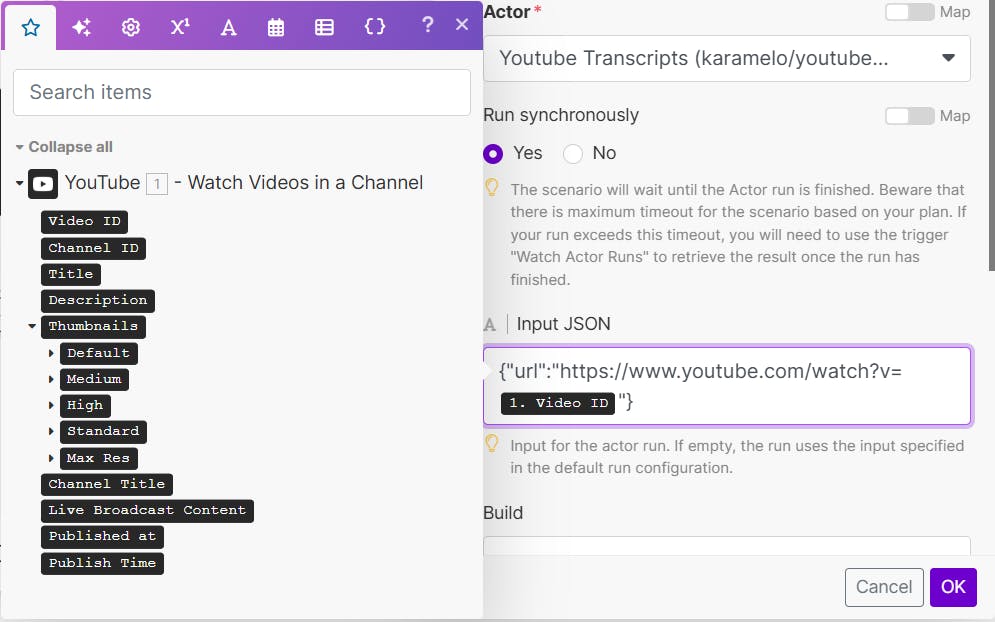Open help question mark icon
Screen dimensions: 995x622
coord(428,25)
